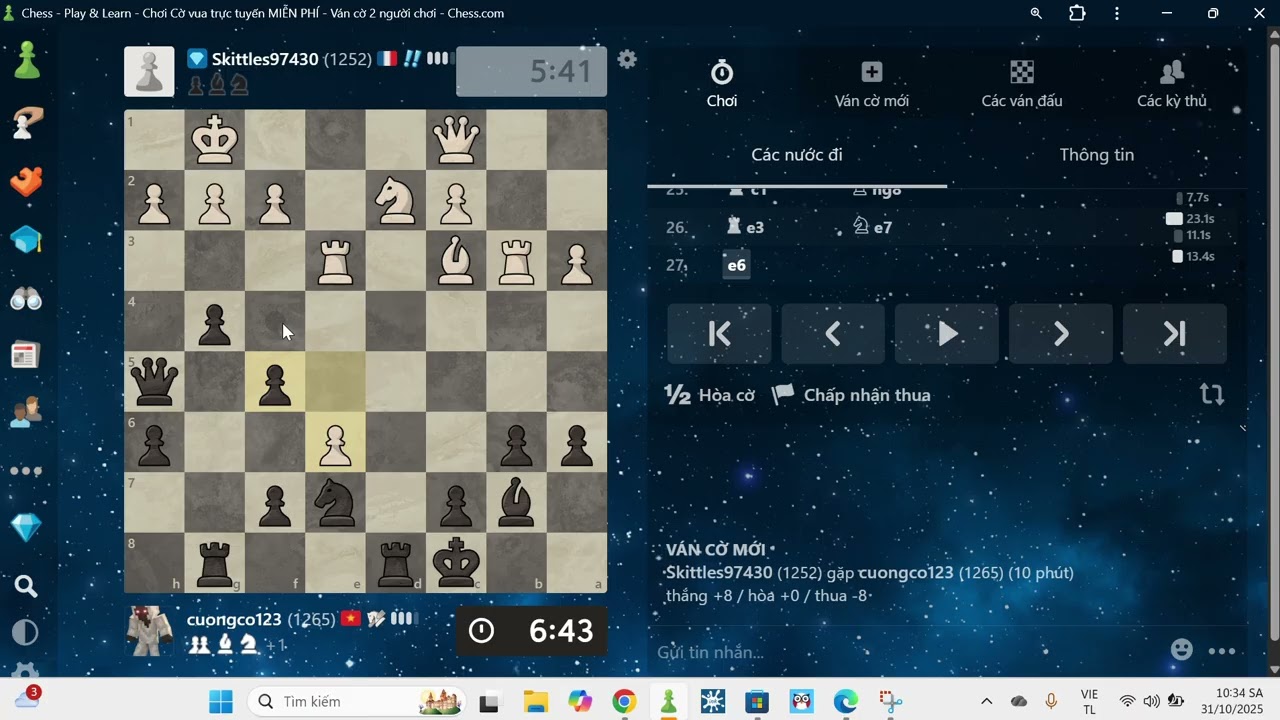Switch to the Chơi tab
Viewport: 1280px width, 720px height.
coord(722,84)
